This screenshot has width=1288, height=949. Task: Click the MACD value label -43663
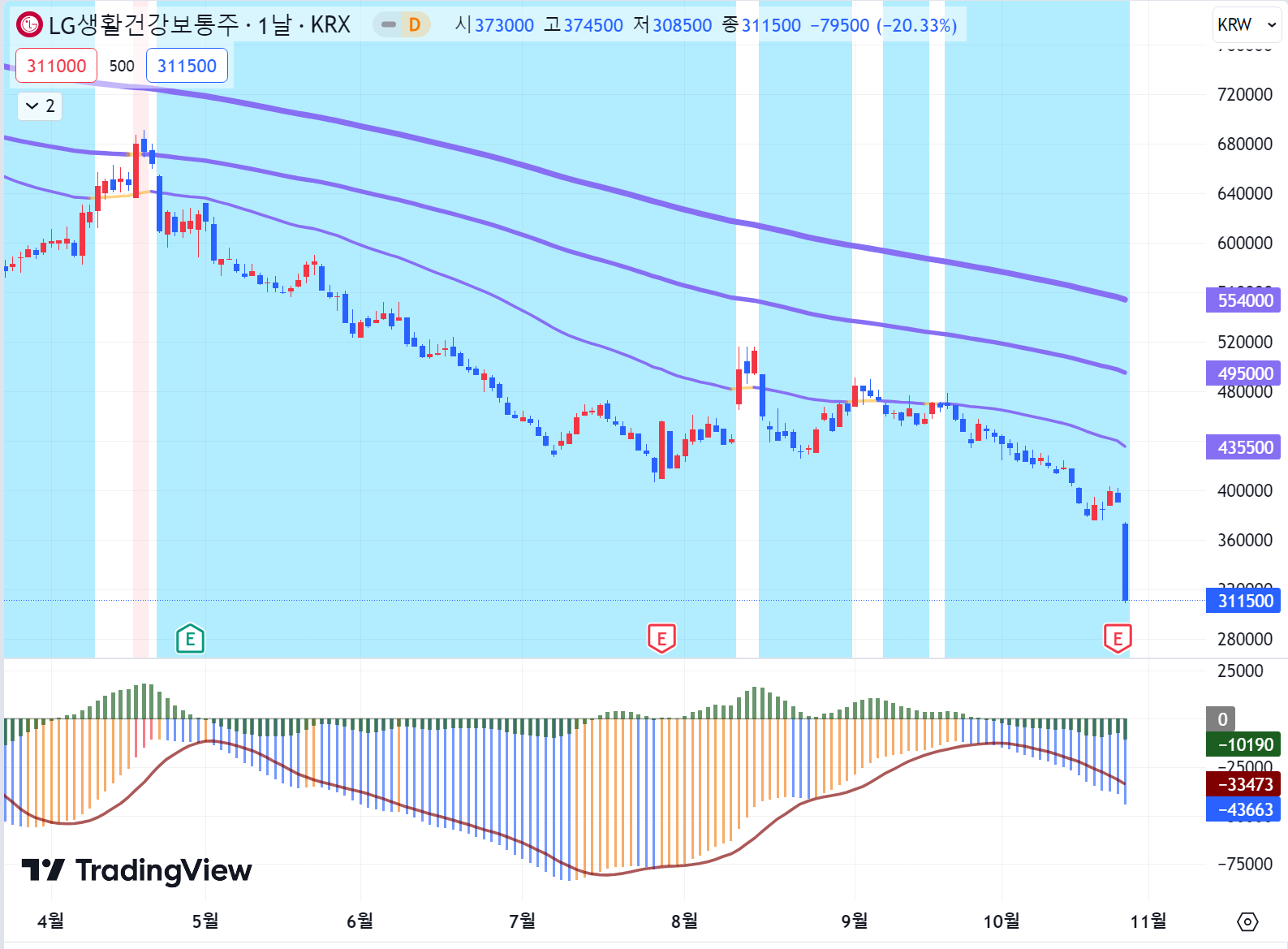tap(1243, 809)
